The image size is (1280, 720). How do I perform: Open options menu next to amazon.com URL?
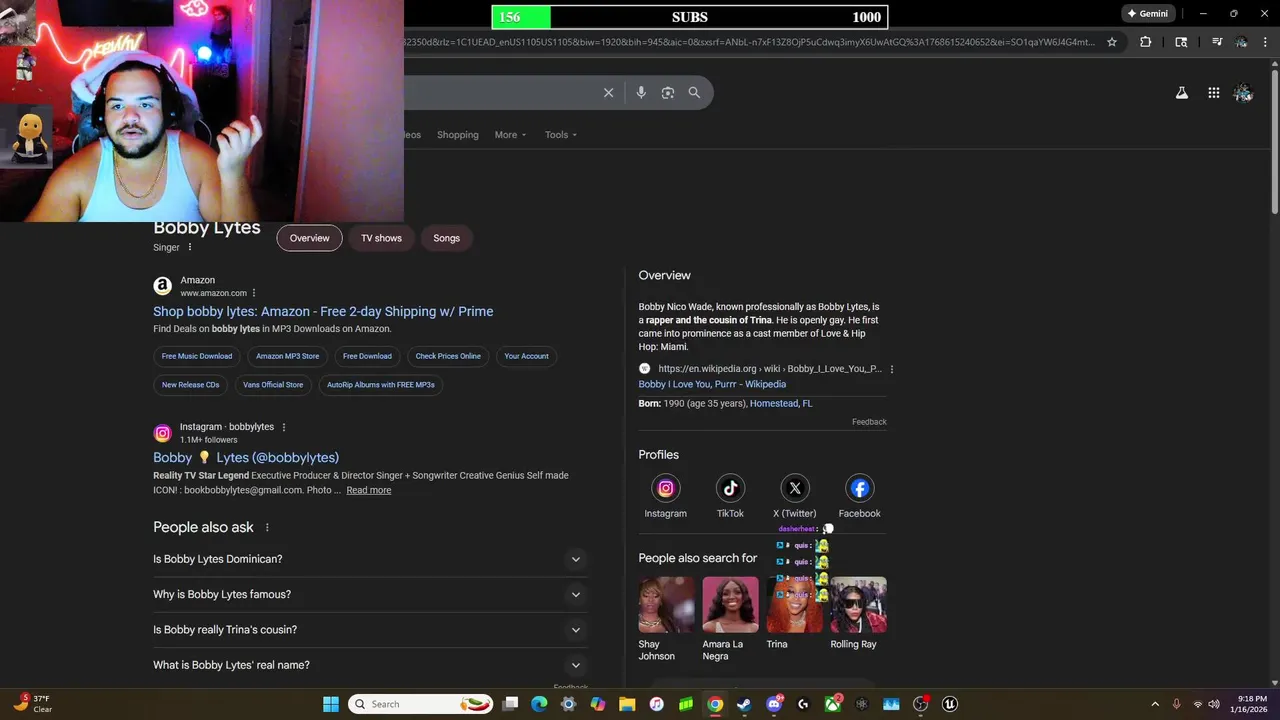coord(254,293)
